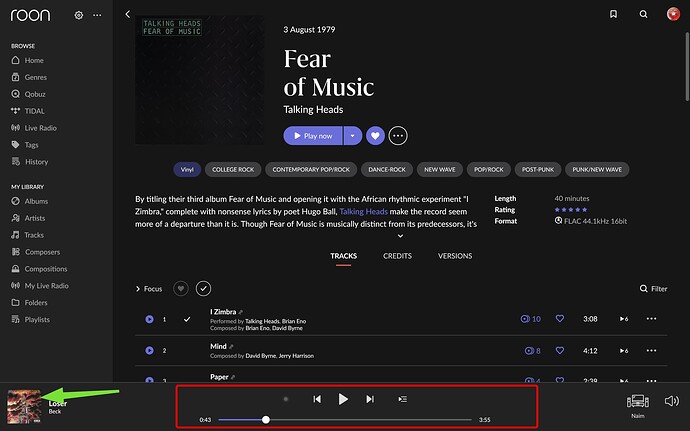Click the Play now button

click(x=313, y=136)
